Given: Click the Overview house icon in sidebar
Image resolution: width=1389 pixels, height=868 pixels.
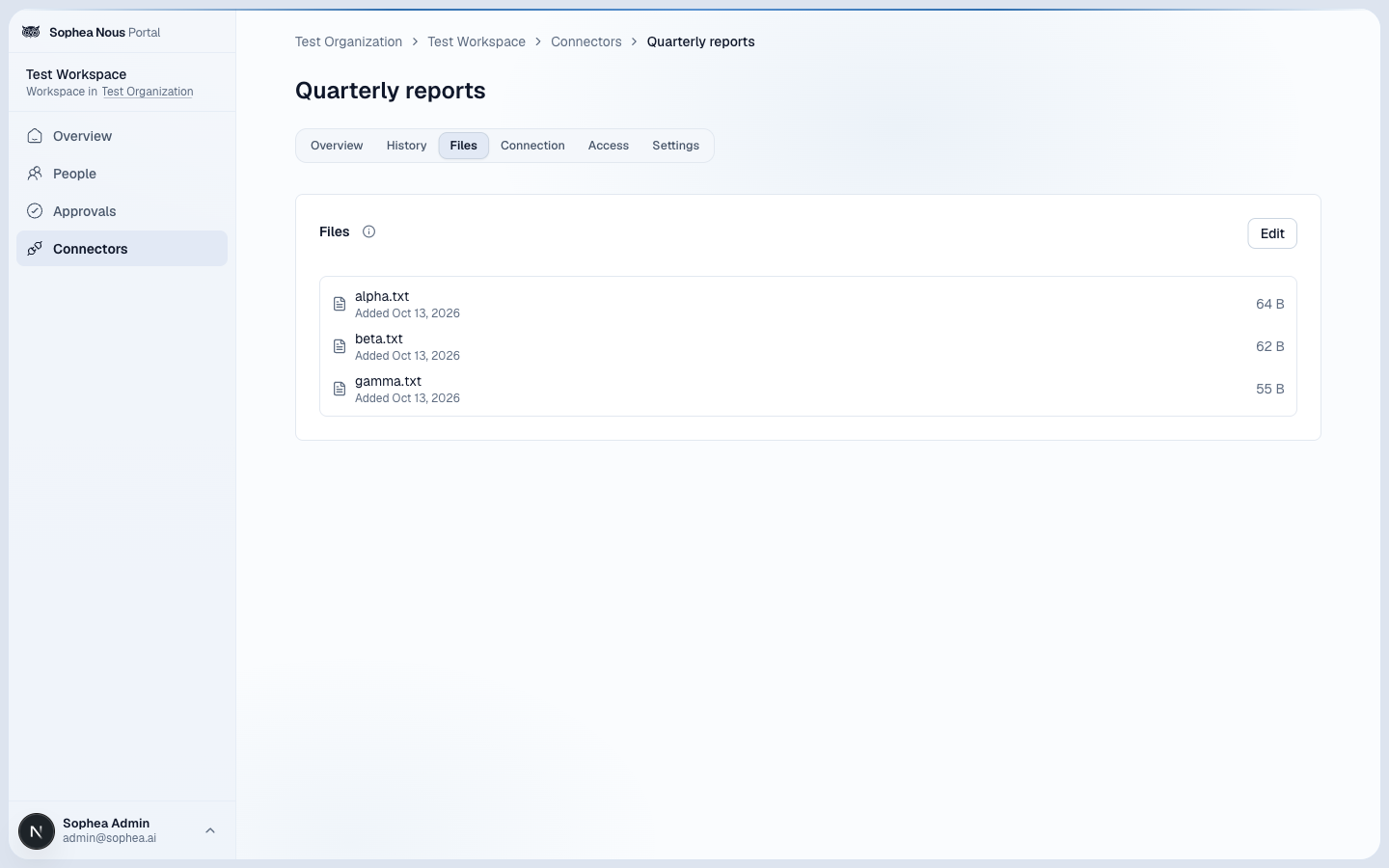Looking at the screenshot, I should (x=35, y=136).
